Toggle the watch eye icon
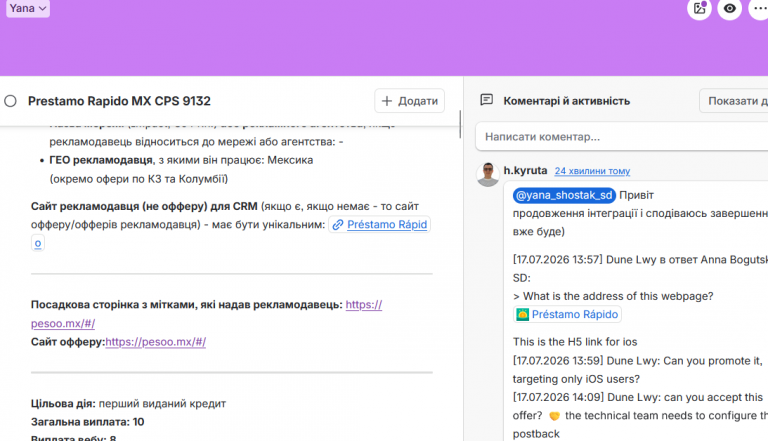 coord(729,8)
